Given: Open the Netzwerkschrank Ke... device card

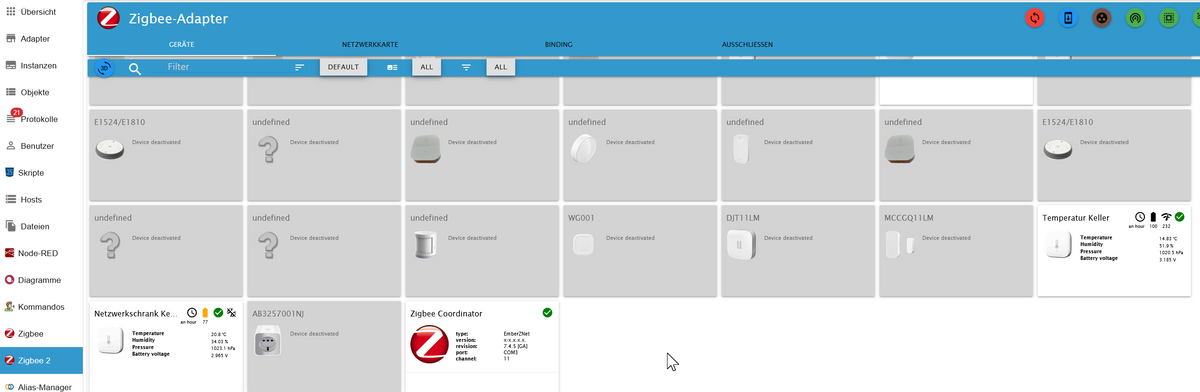Looking at the screenshot, I should [166, 347].
